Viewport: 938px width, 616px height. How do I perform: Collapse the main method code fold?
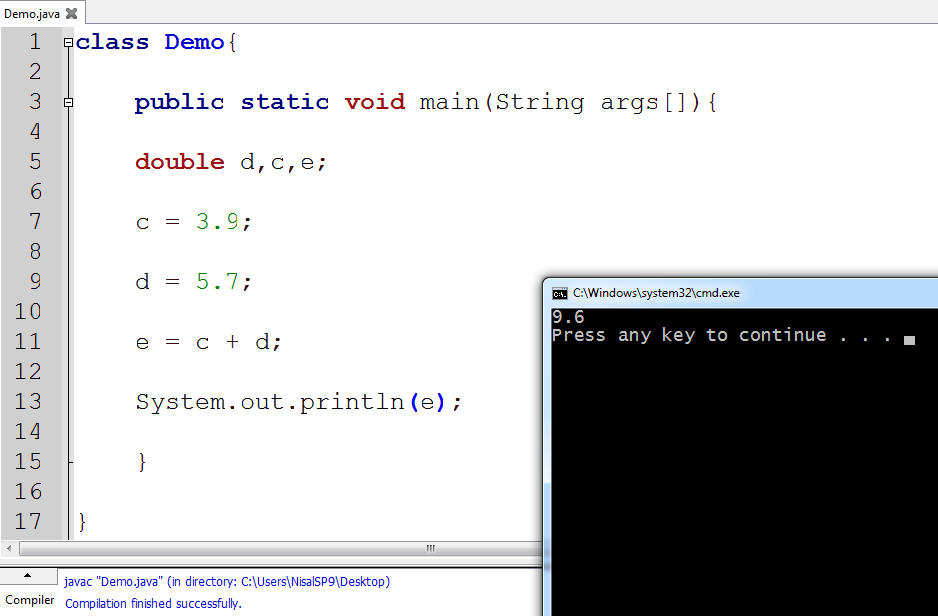(x=67, y=104)
